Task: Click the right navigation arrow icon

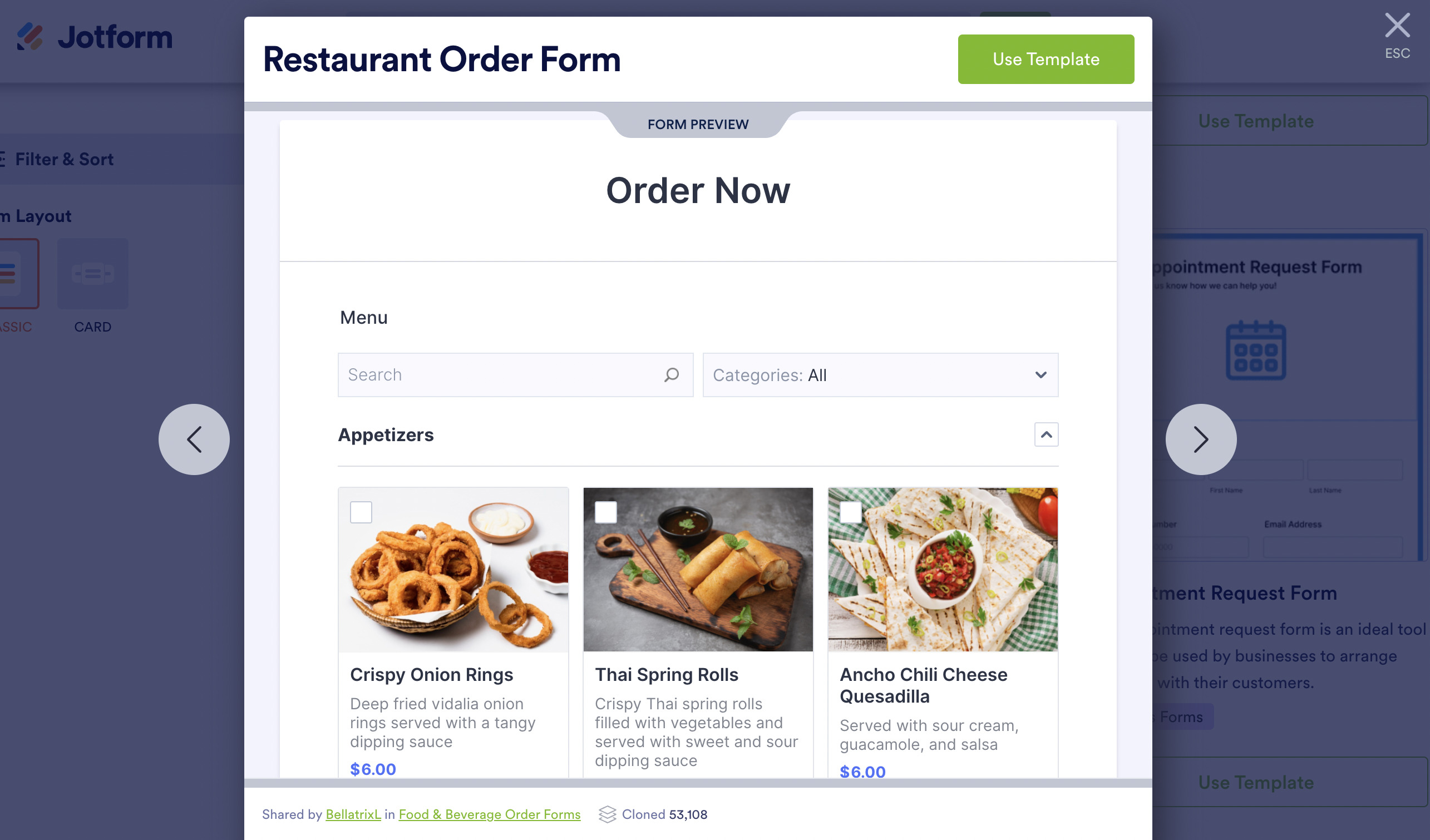Action: pos(1201,439)
